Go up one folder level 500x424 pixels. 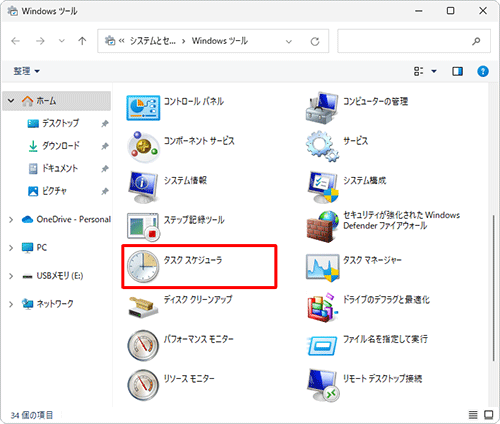82,41
